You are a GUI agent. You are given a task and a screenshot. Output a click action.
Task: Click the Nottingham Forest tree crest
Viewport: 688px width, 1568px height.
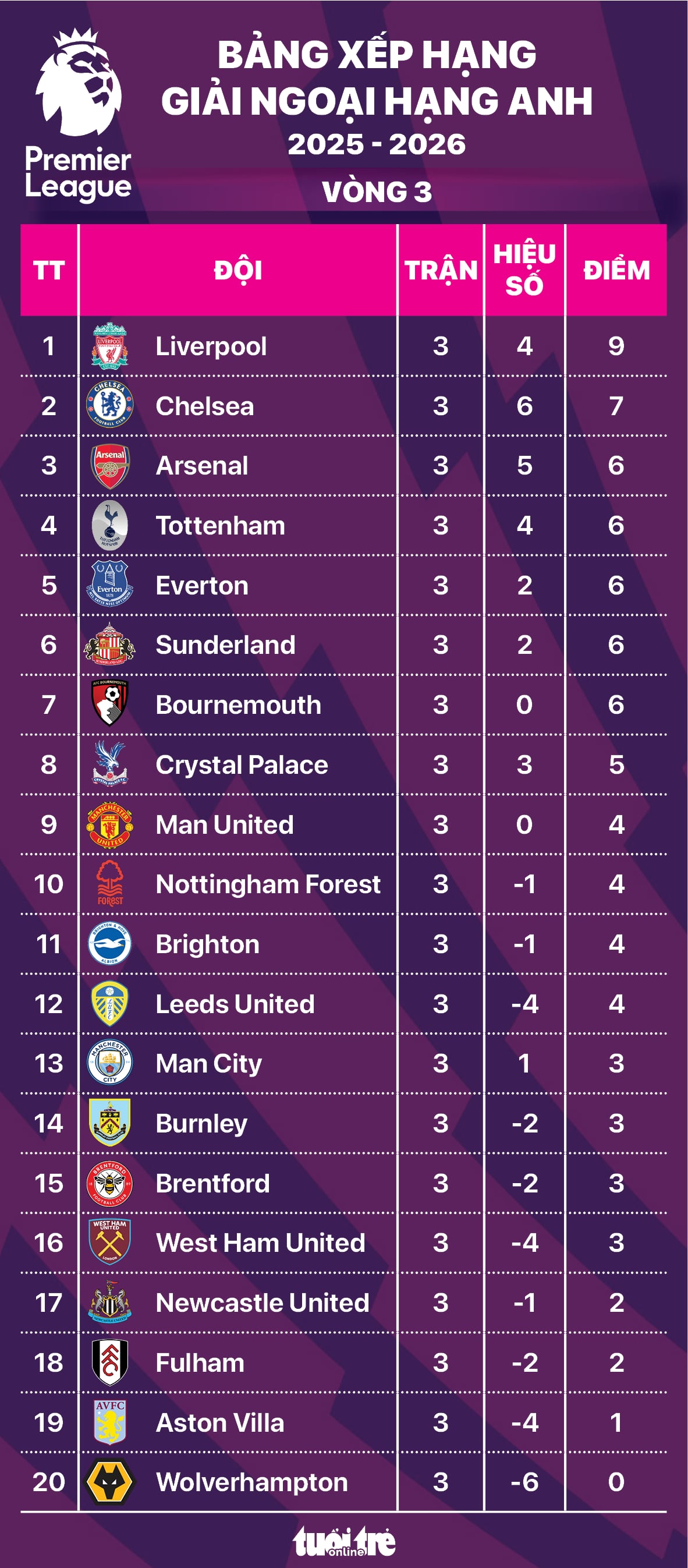tap(109, 883)
